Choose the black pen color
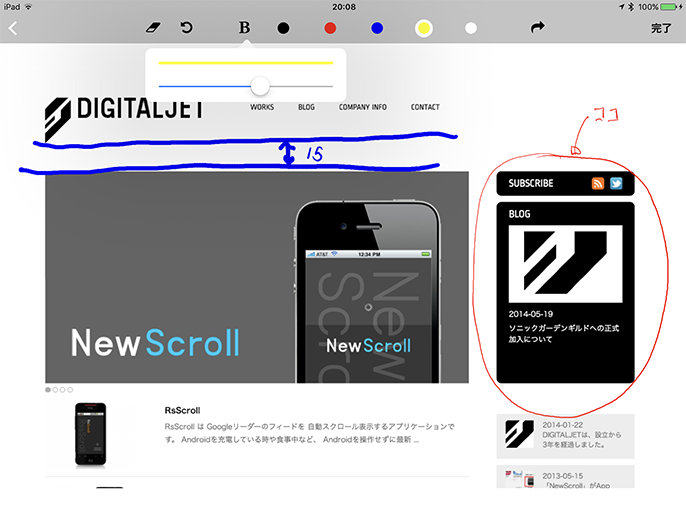 (283, 28)
